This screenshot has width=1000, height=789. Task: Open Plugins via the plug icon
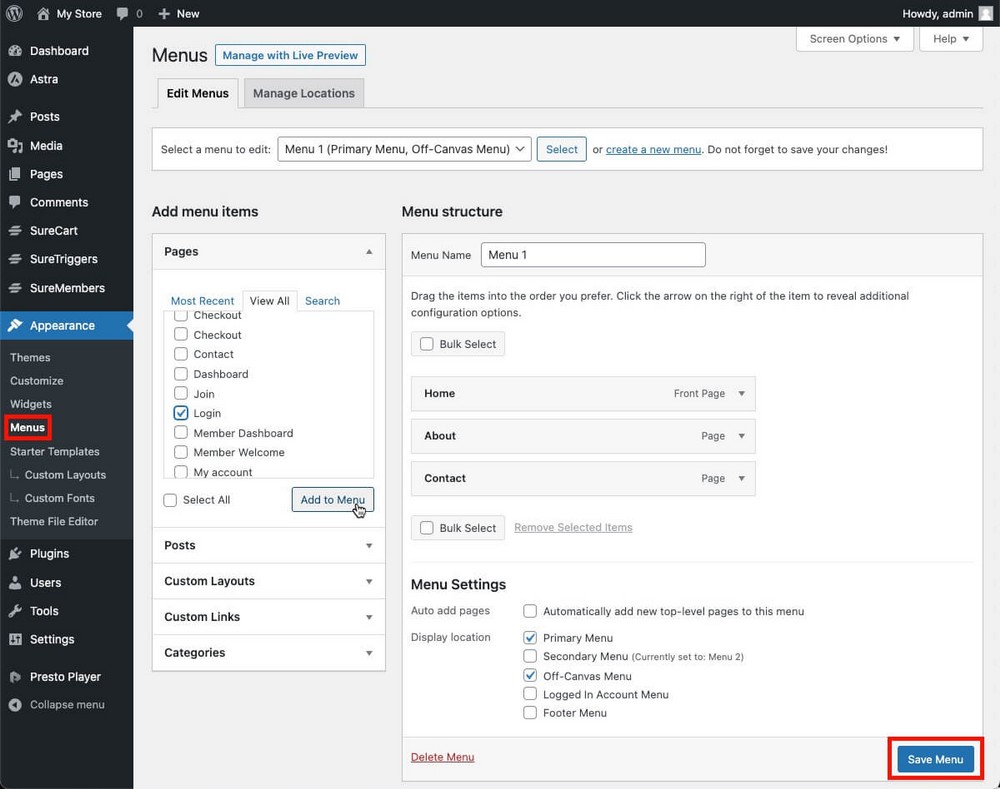[15, 554]
